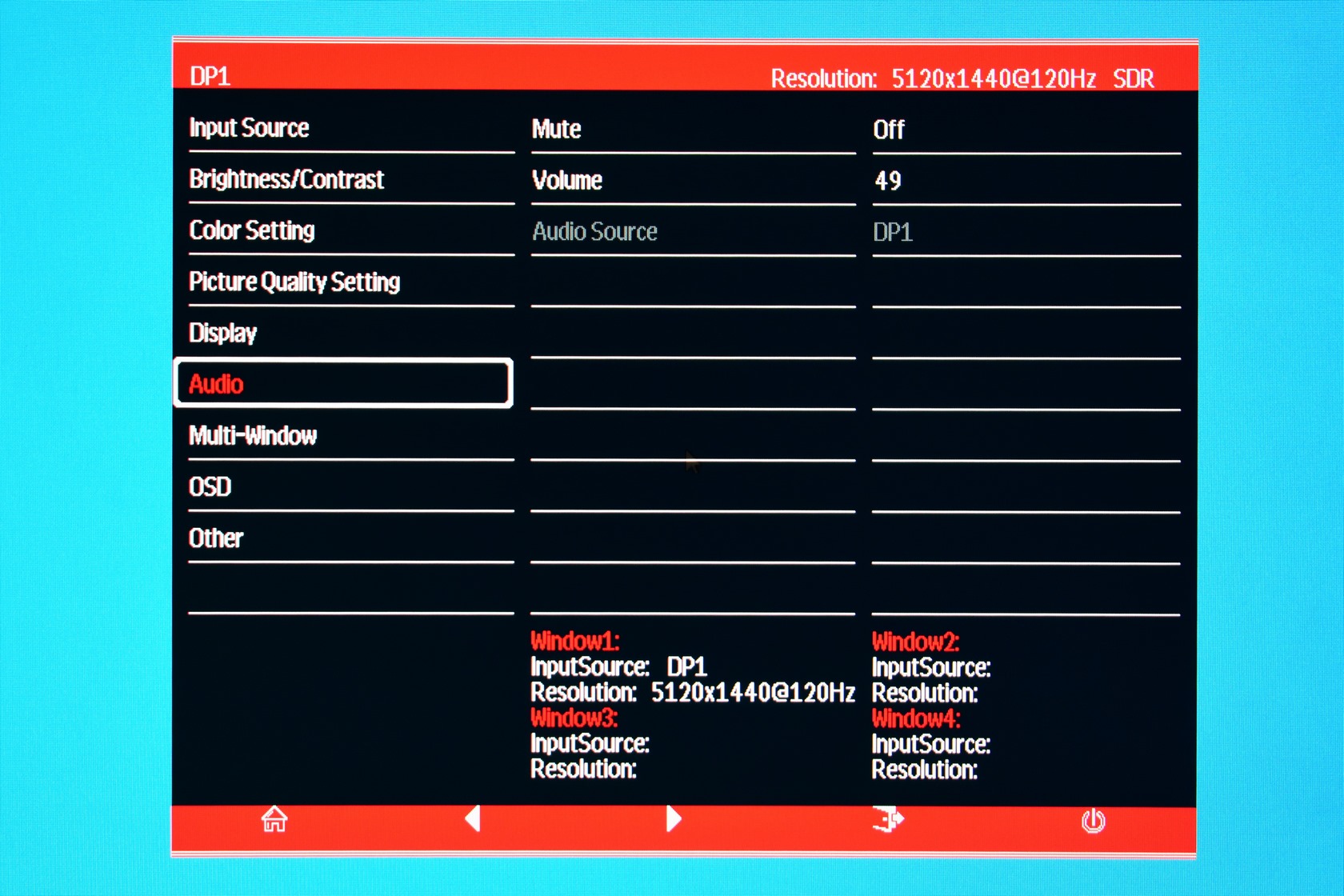Screen dimensions: 1344x896
Task: Click Window2 InputSource: text
Action: click(x=931, y=667)
